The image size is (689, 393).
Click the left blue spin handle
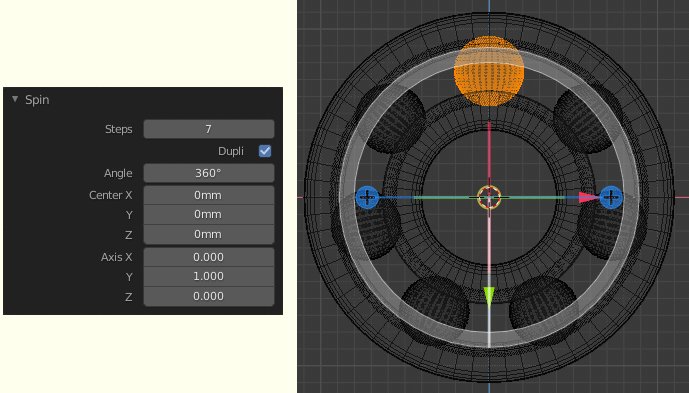pos(367,197)
